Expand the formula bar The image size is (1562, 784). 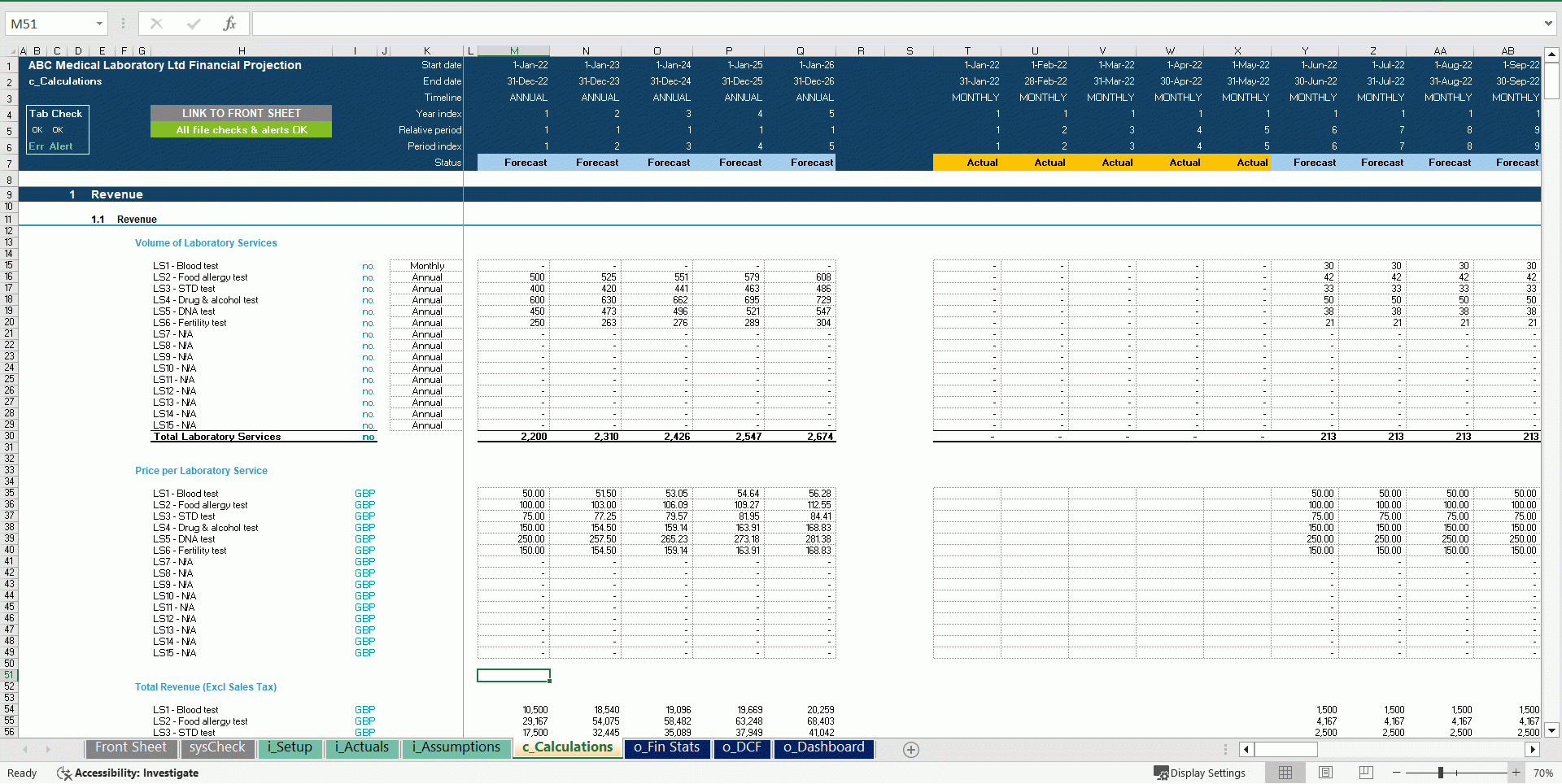[1548, 24]
